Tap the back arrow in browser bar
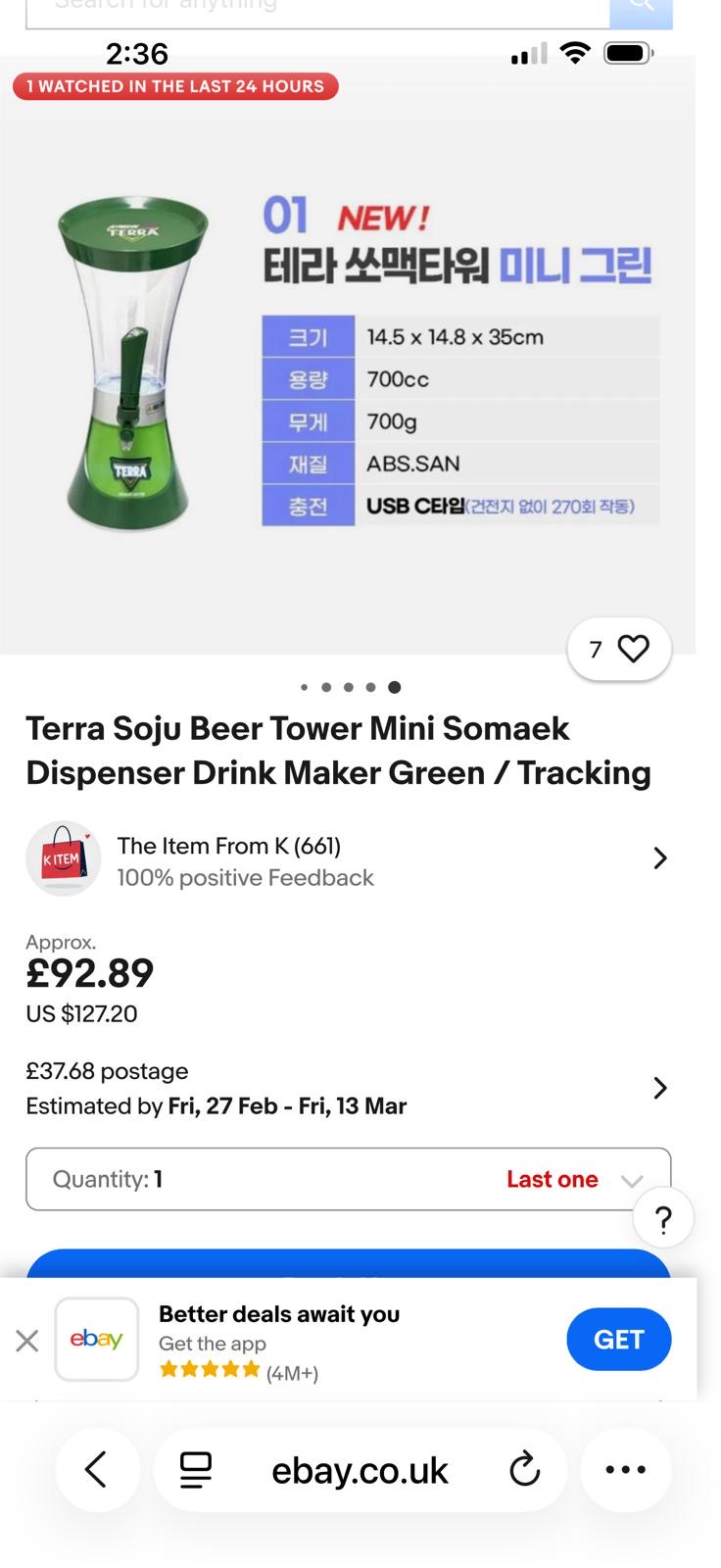The width and height of the screenshot is (721, 1568). point(96,1469)
